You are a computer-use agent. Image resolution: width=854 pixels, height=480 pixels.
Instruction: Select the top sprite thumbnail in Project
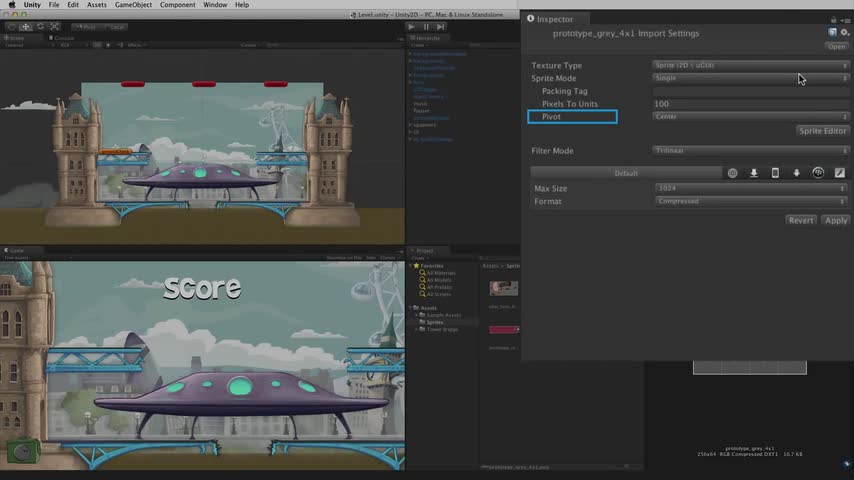(504, 288)
